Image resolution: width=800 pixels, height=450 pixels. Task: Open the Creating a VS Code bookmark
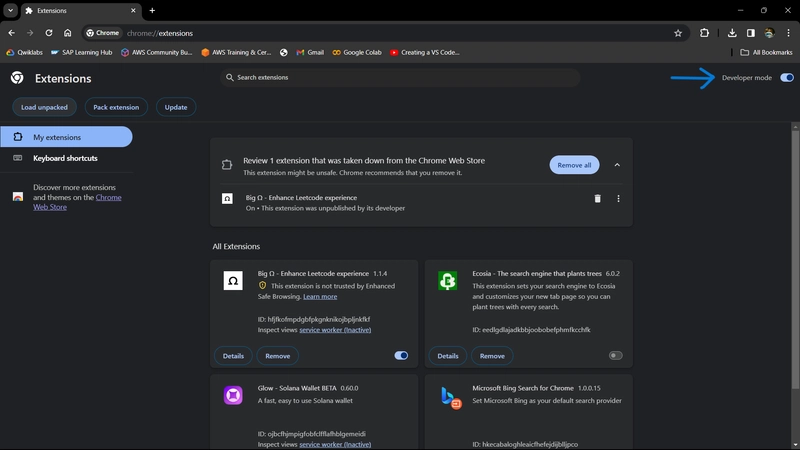click(x=424, y=52)
